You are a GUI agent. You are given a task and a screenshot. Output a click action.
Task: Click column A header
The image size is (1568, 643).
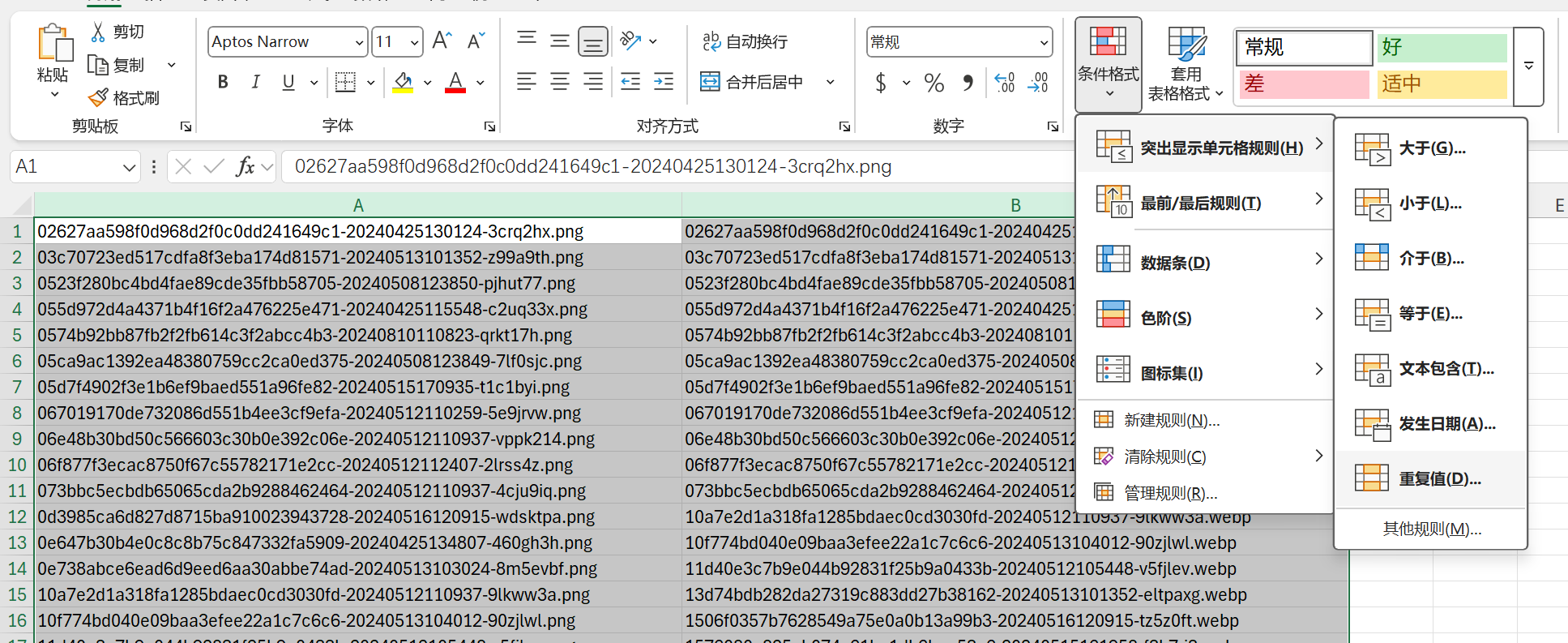tap(357, 205)
